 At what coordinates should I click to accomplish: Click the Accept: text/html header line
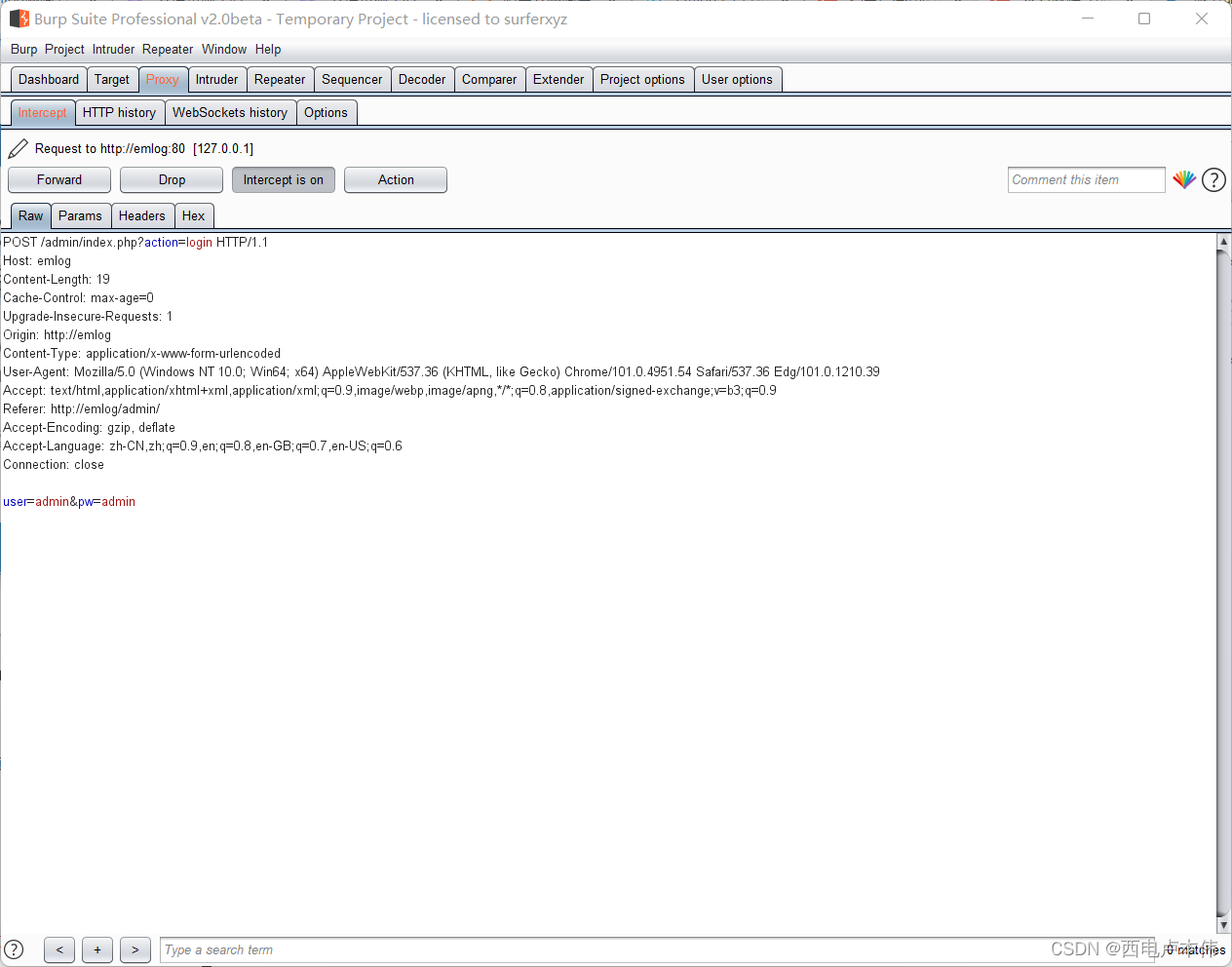point(390,391)
